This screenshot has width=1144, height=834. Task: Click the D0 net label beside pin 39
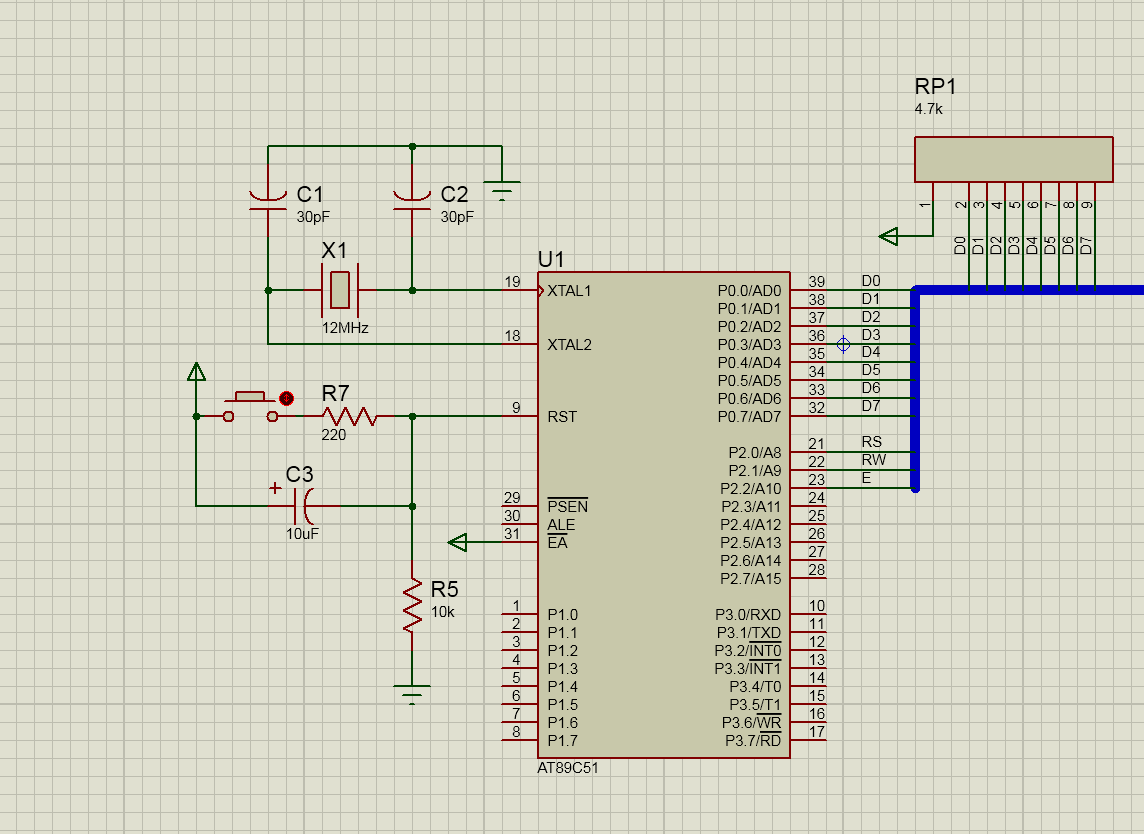coord(870,280)
